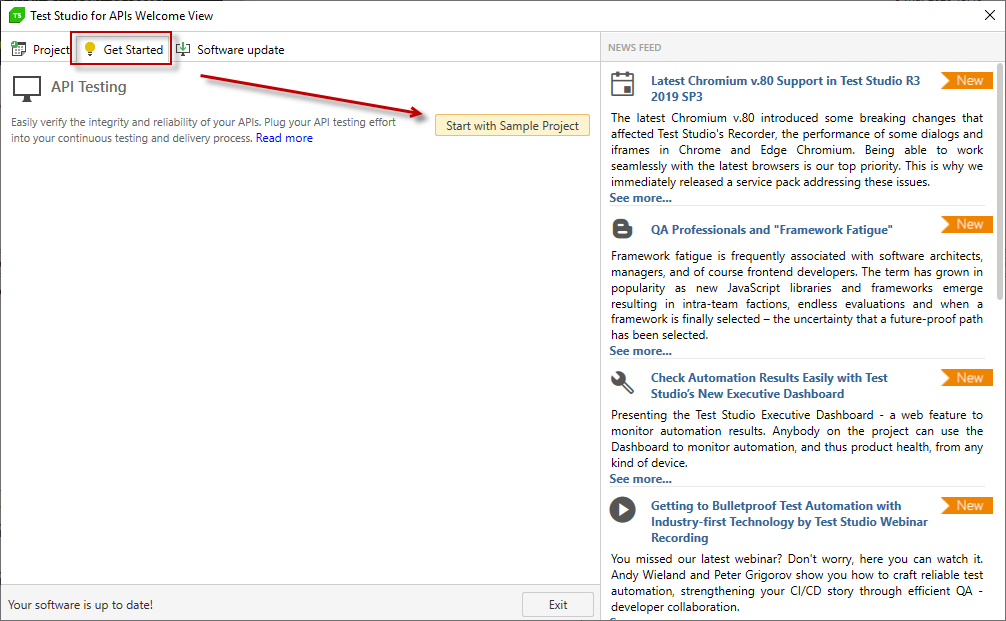Click the Project tab grid icon

pos(19,49)
